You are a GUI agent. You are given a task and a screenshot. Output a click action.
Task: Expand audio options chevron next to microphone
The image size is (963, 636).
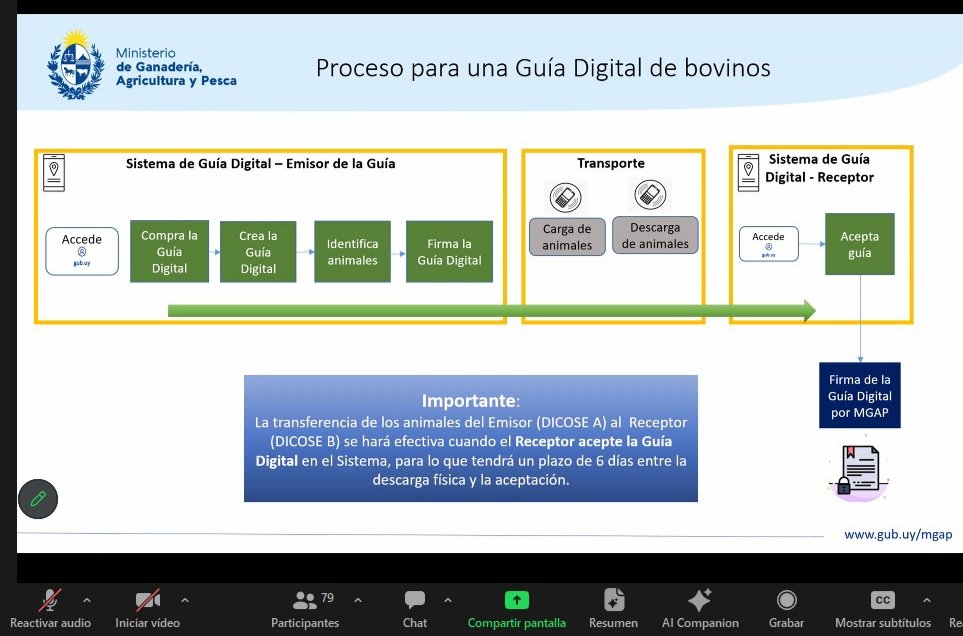point(87,600)
